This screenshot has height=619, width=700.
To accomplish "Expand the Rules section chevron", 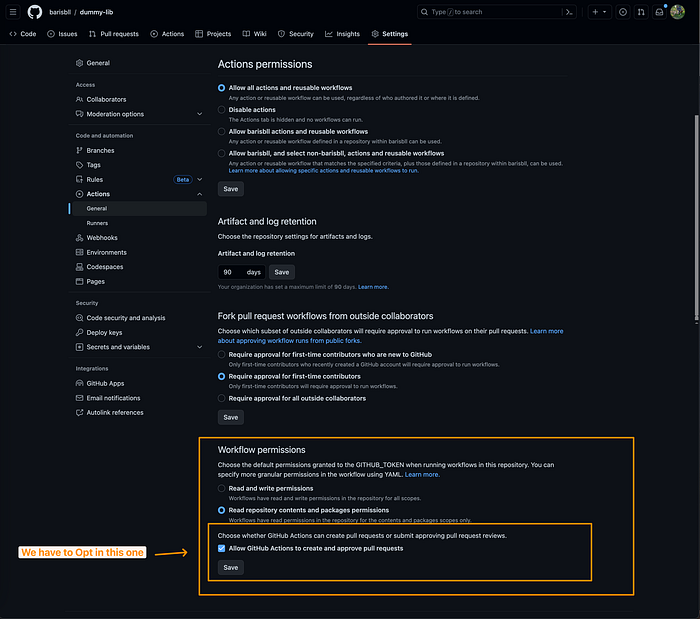I will click(x=200, y=179).
